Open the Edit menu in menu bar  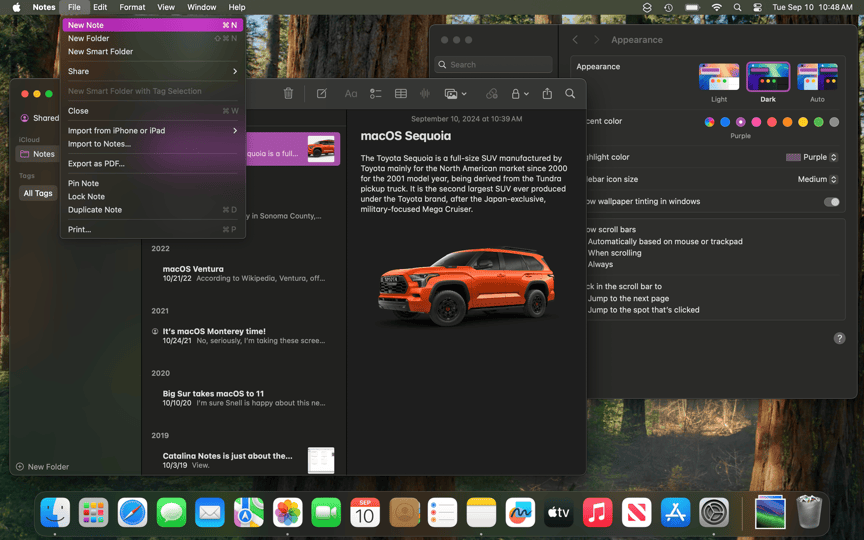click(100, 7)
